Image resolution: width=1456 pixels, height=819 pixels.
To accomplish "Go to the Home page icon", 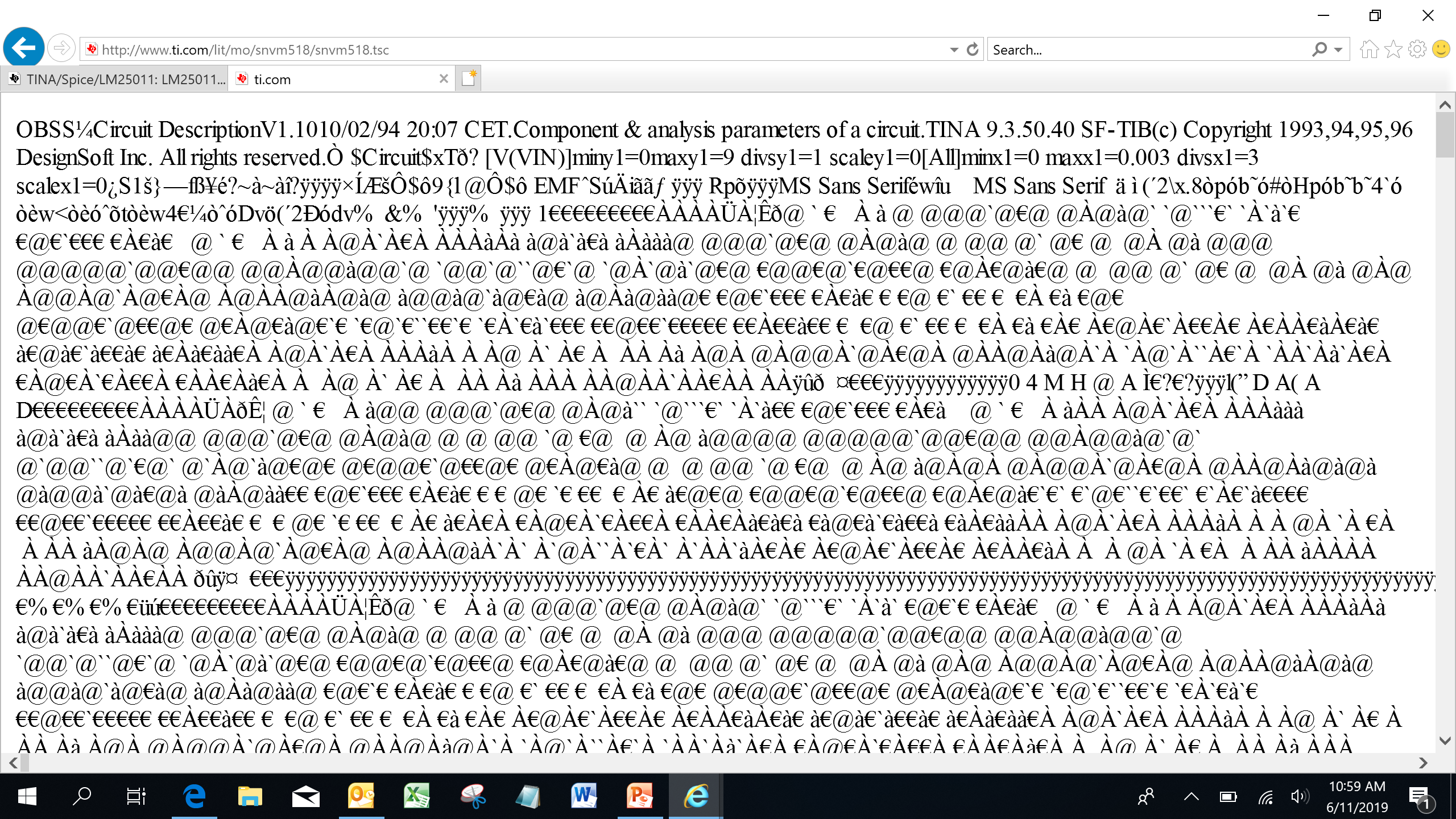I will coord(1369,49).
